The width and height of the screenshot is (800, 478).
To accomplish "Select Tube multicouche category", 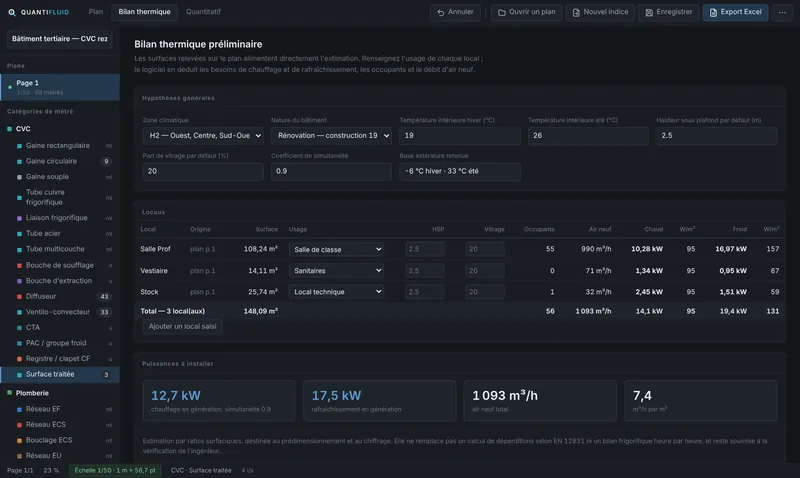I will 60,249.
